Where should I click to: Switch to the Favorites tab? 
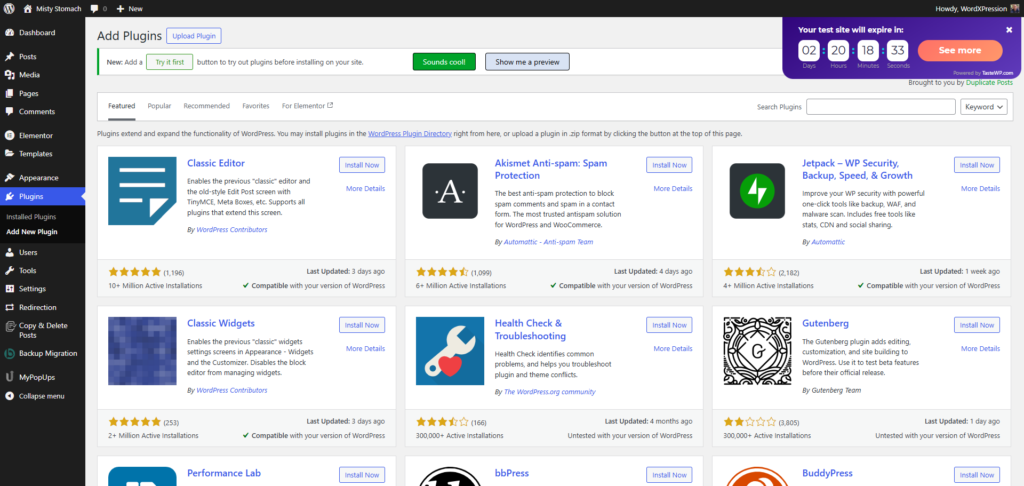tap(256, 106)
